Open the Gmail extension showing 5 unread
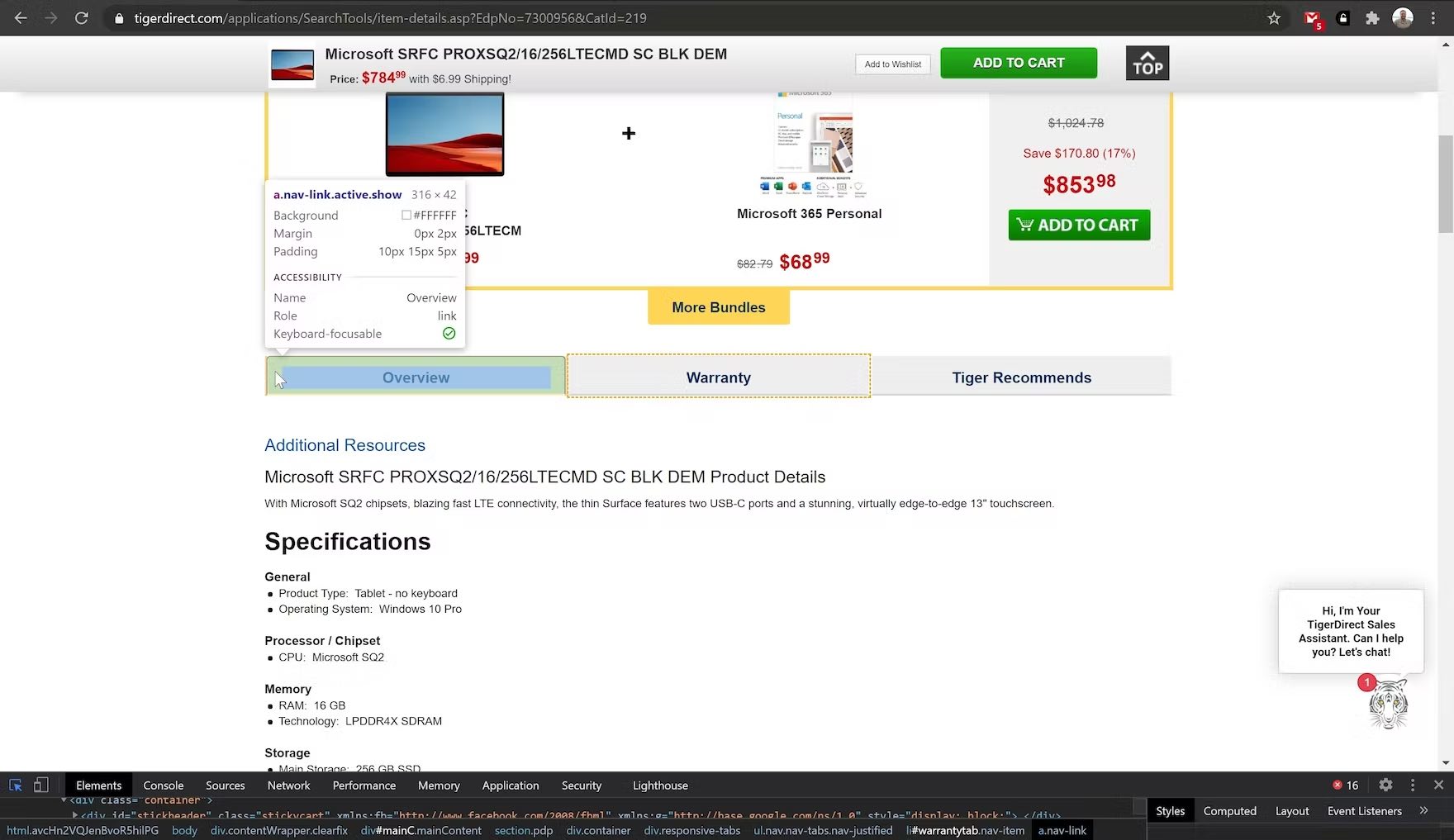Image resolution: width=1454 pixels, height=840 pixels. (x=1312, y=18)
